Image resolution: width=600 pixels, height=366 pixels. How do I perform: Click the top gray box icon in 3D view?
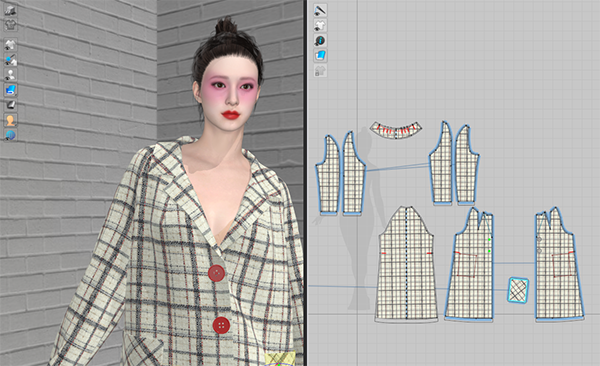pos(11,10)
